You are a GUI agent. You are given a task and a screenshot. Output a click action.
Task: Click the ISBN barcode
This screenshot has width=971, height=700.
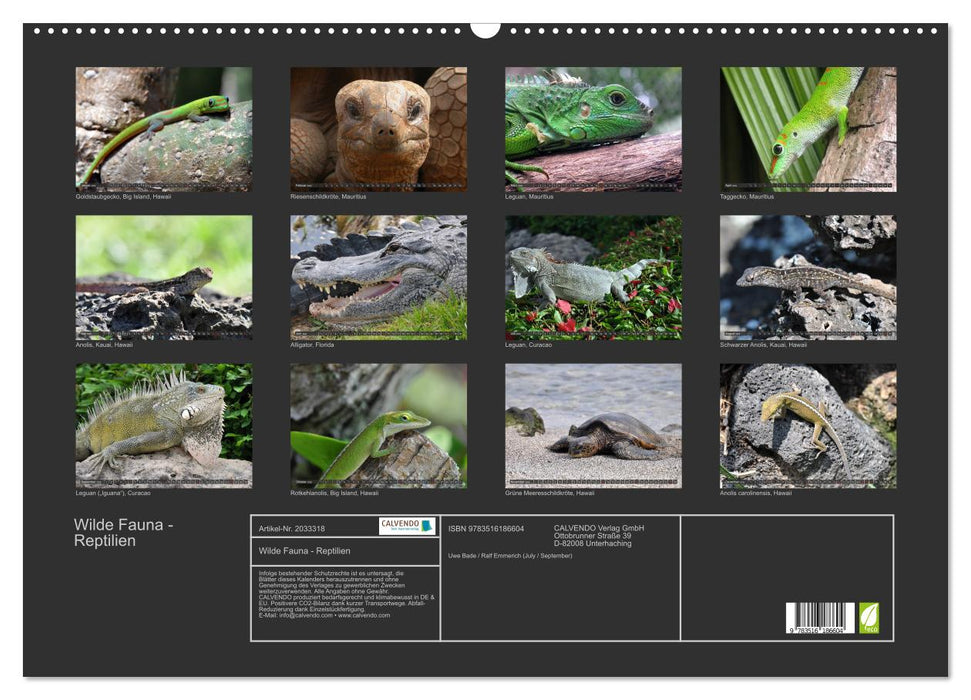pos(820,618)
